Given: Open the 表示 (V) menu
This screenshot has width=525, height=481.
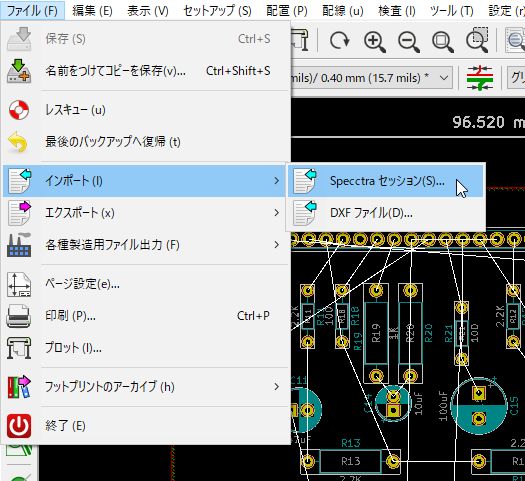Looking at the screenshot, I should click(x=148, y=11).
